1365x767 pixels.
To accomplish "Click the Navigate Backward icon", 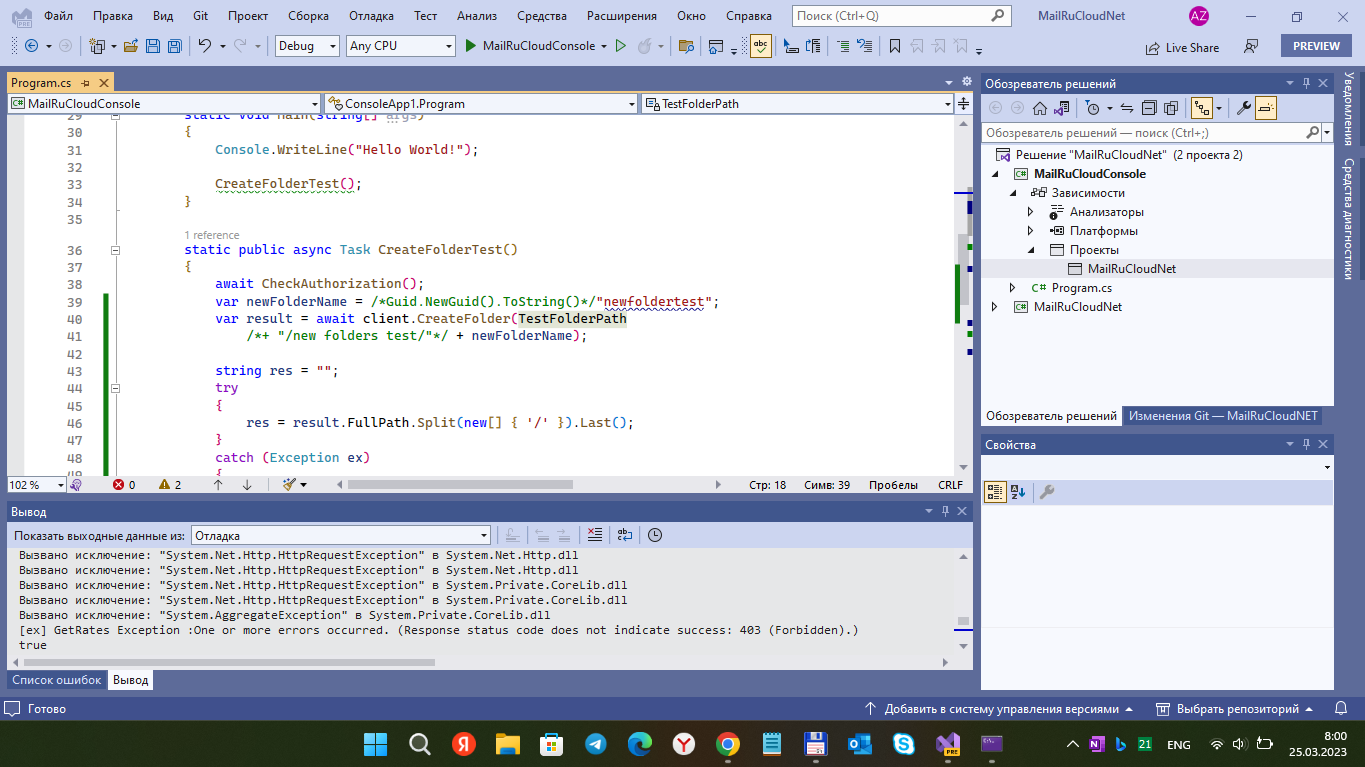I will coord(31,46).
